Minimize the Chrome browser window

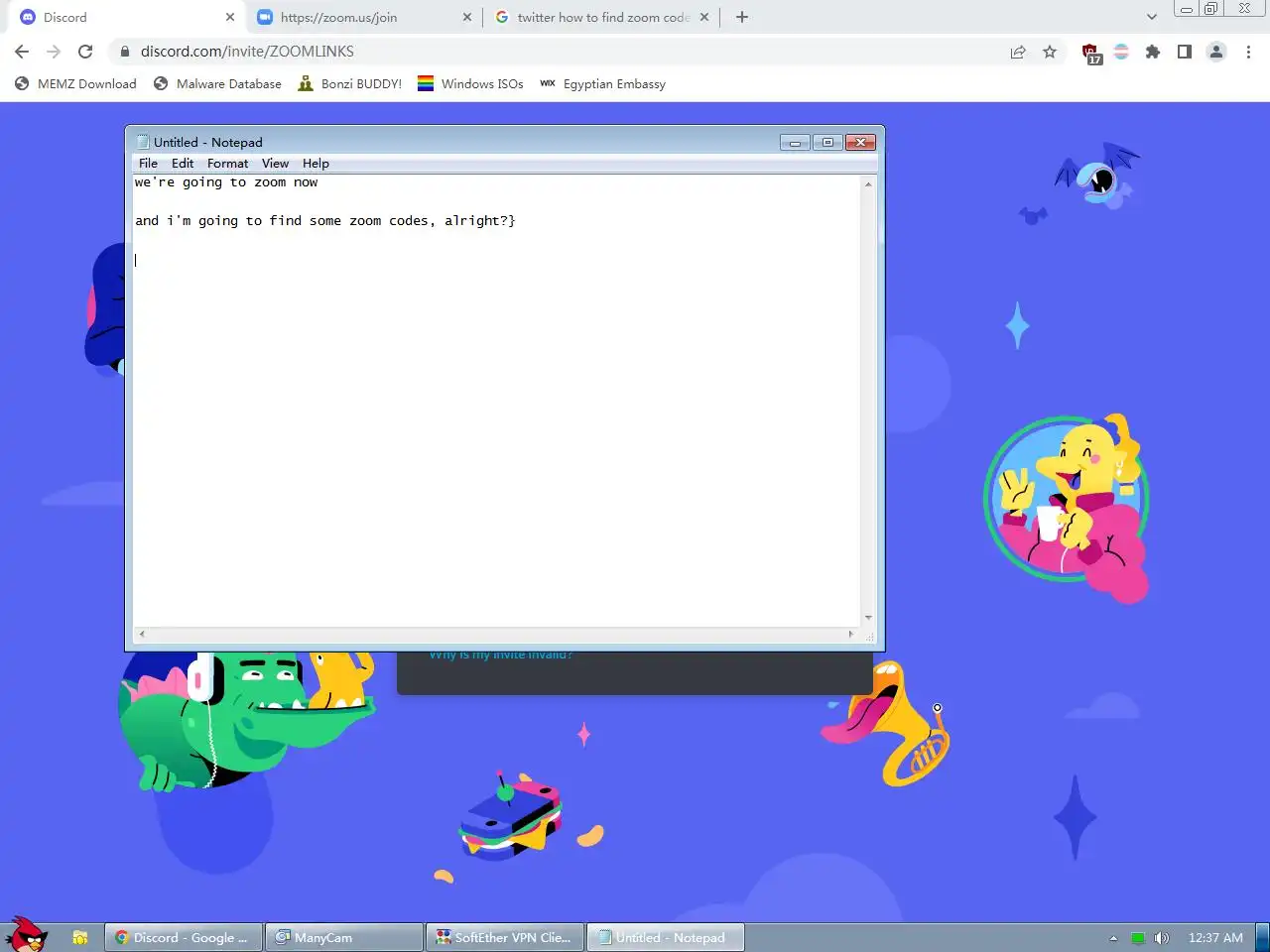tap(1187, 9)
